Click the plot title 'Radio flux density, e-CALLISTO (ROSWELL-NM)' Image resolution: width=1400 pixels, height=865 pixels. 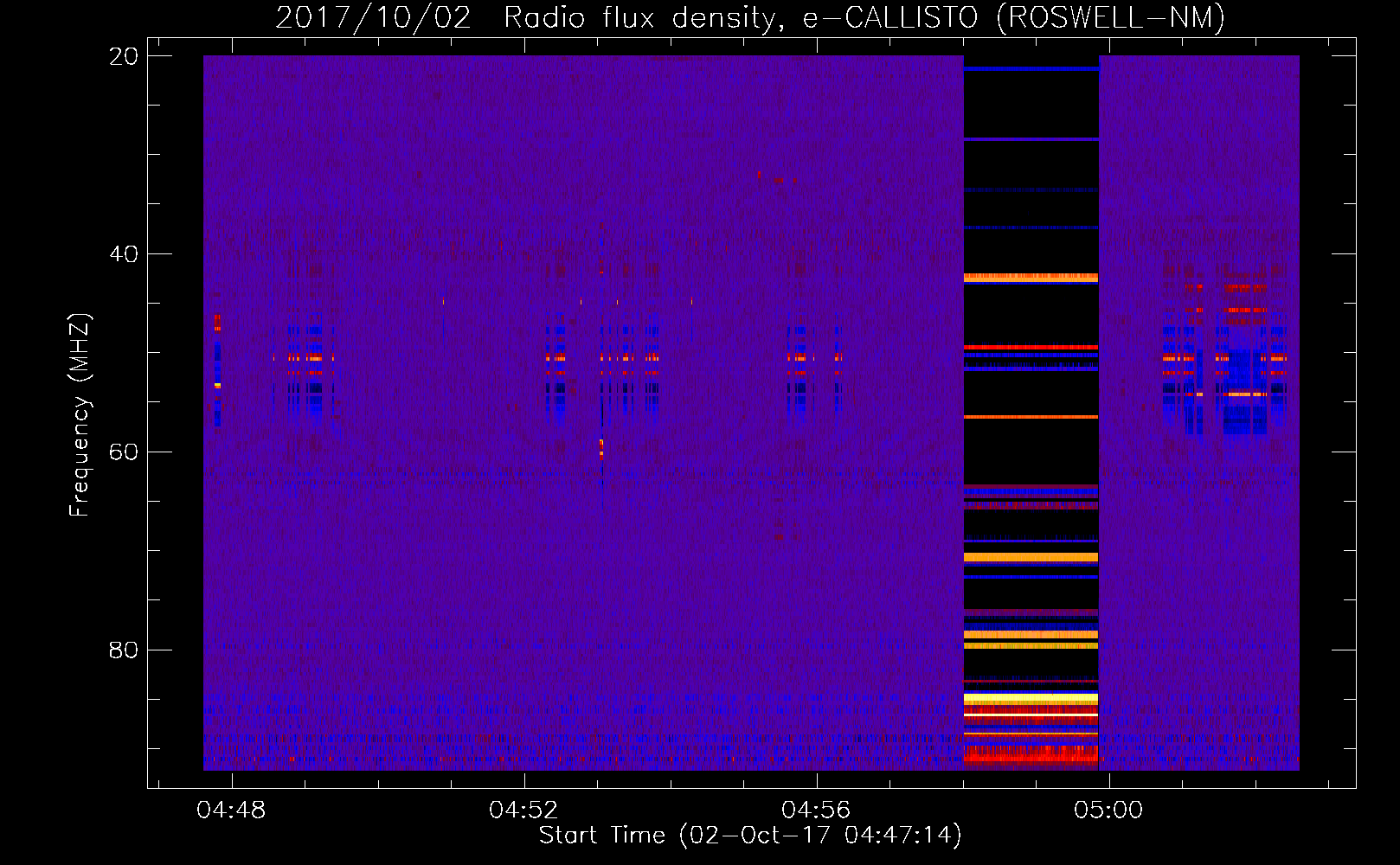point(864,17)
